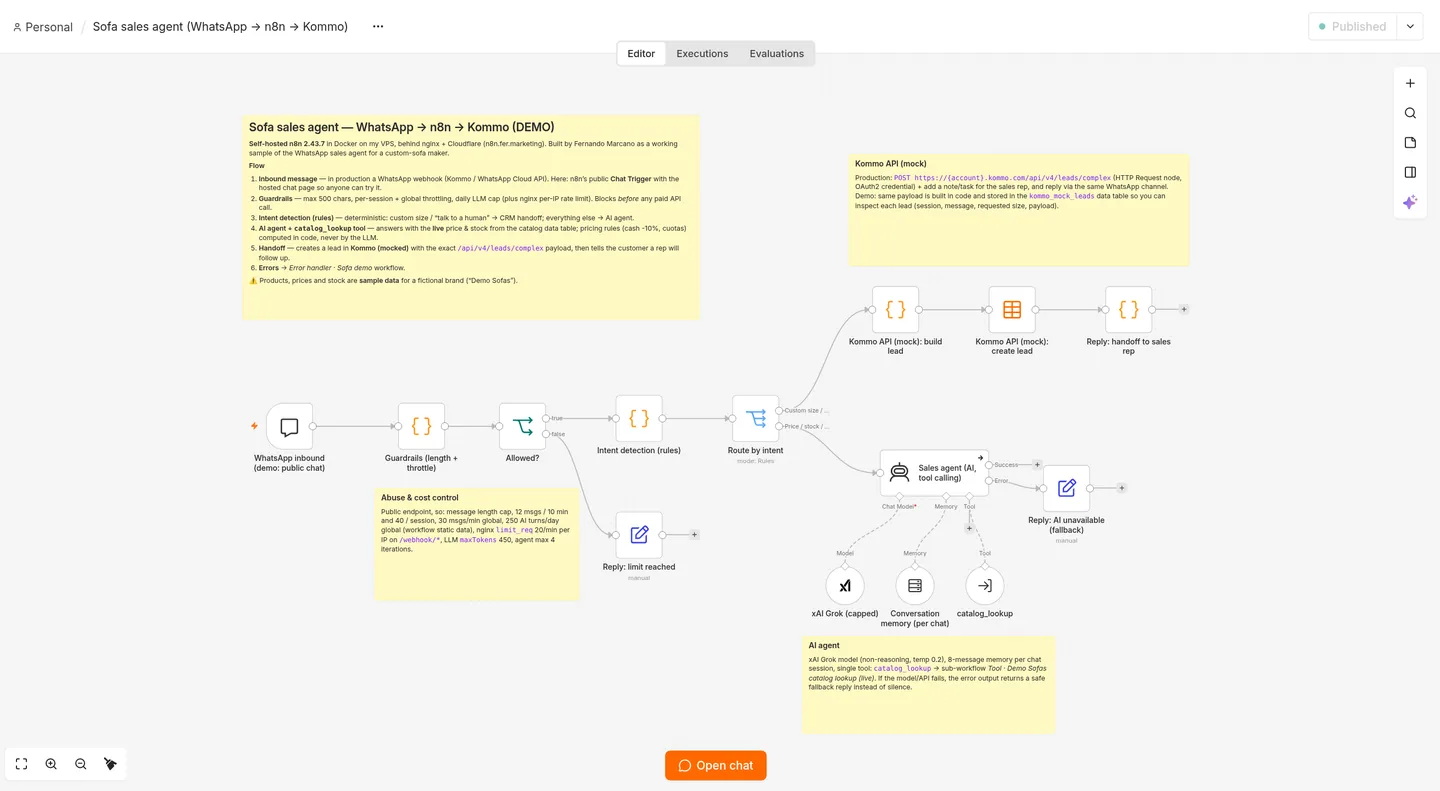Zoom out on the canvas
This screenshot has width=1440, height=791.
[x=81, y=764]
